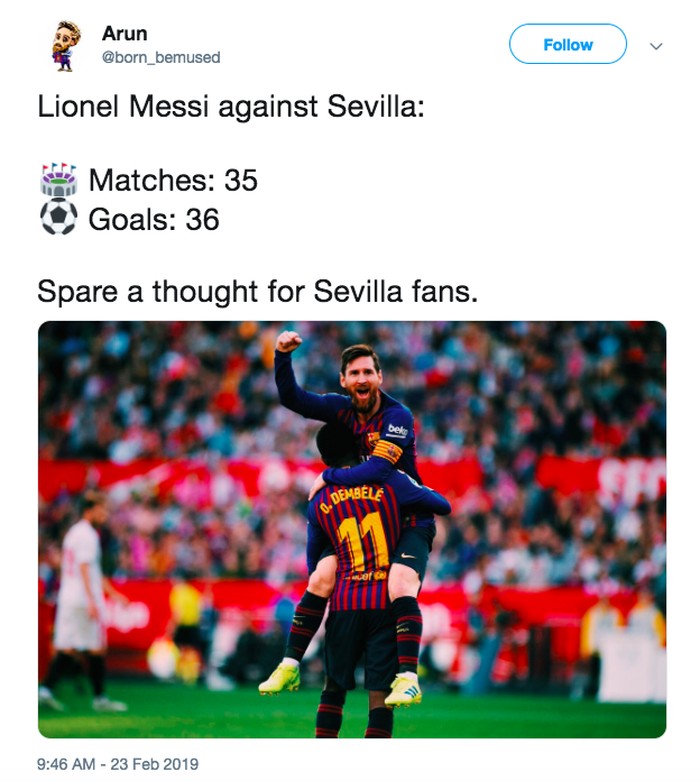Click Messi's face in the photo
700x781 pixels.
[361, 376]
